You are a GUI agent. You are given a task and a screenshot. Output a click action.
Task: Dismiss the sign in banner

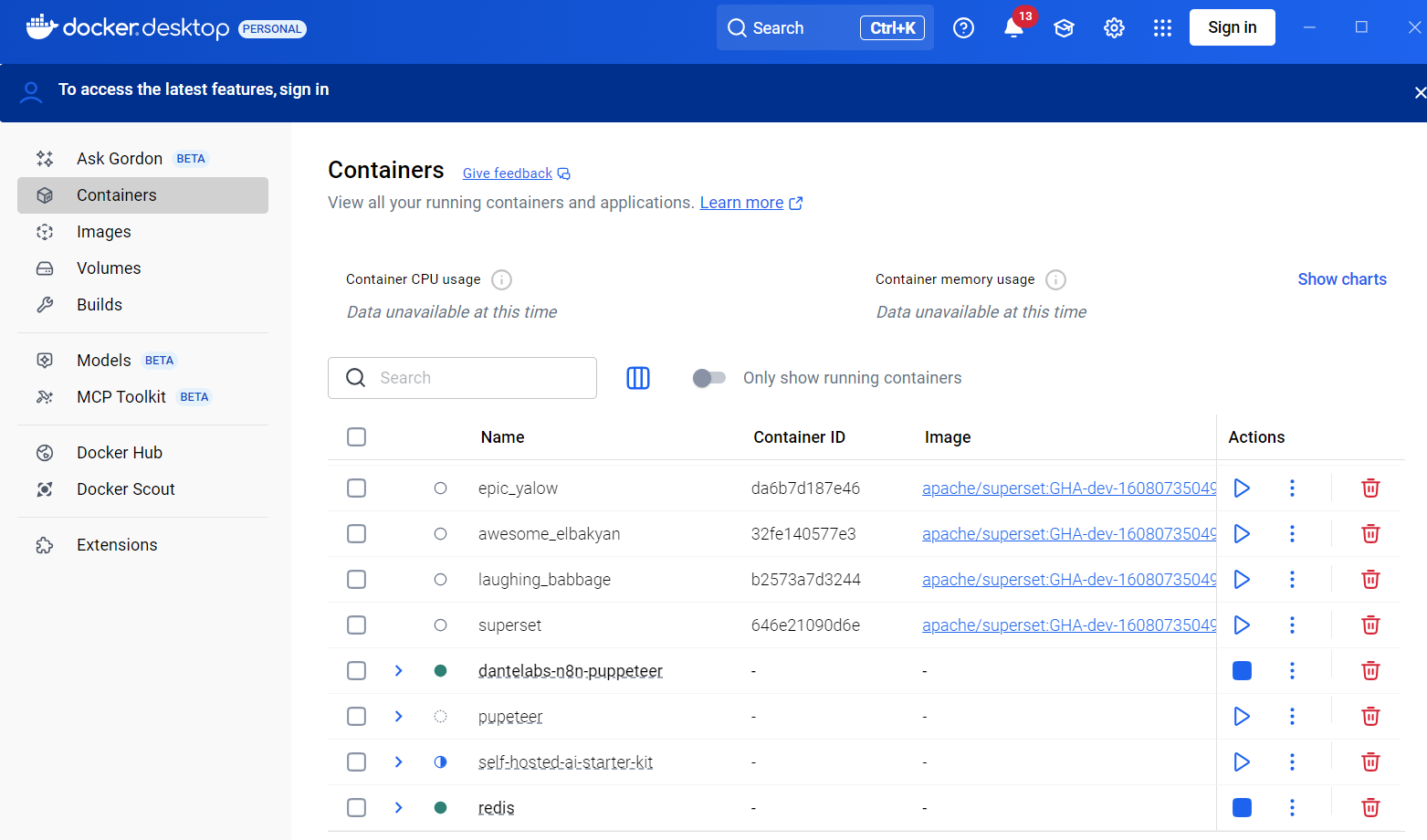point(1420,92)
